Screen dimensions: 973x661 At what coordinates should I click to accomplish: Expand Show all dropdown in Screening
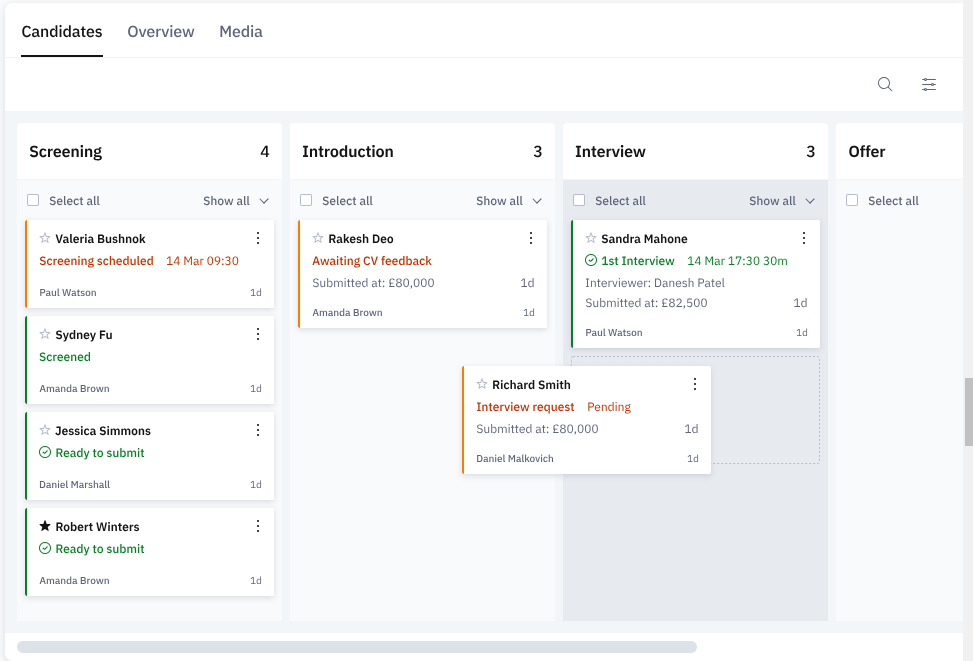pos(236,201)
